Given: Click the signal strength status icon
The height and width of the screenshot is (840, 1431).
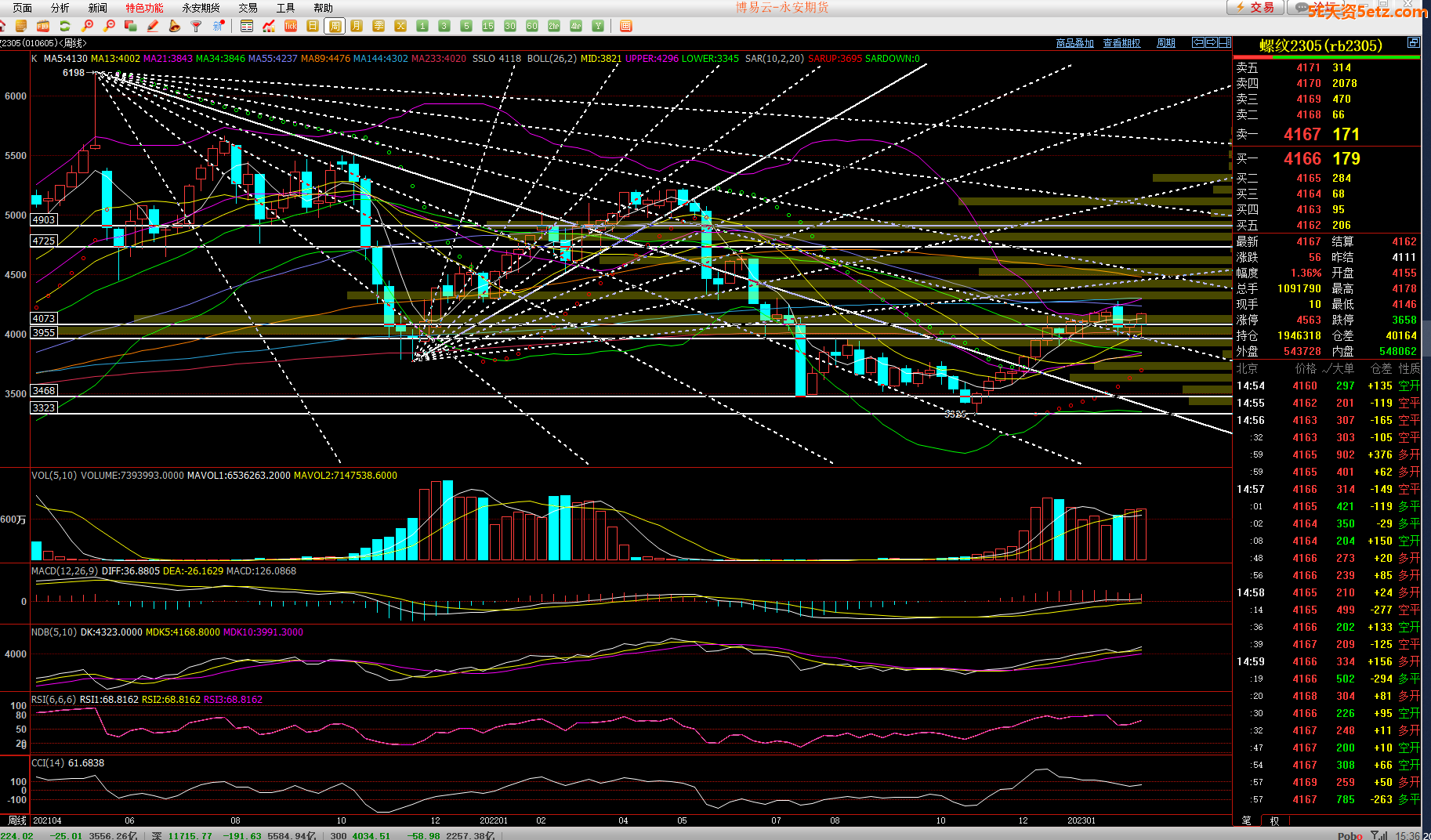Looking at the screenshot, I should [x=1379, y=835].
